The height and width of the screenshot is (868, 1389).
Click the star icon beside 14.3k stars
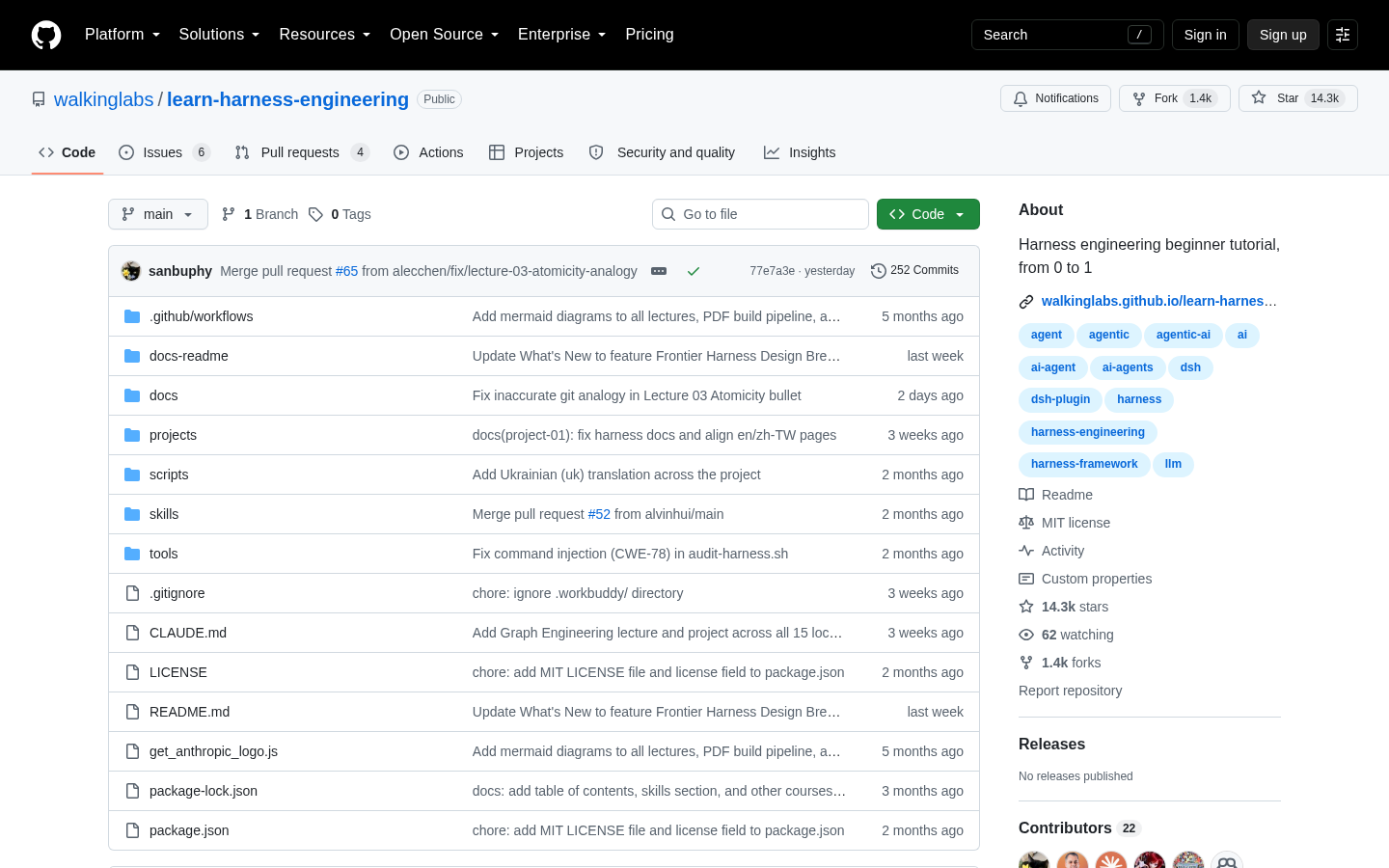point(1026,607)
